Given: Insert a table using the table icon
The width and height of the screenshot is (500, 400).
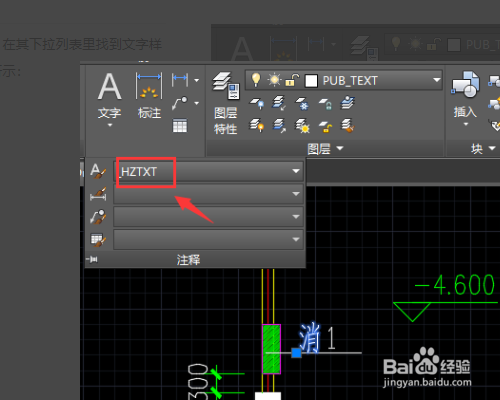Looking at the screenshot, I should click(180, 126).
